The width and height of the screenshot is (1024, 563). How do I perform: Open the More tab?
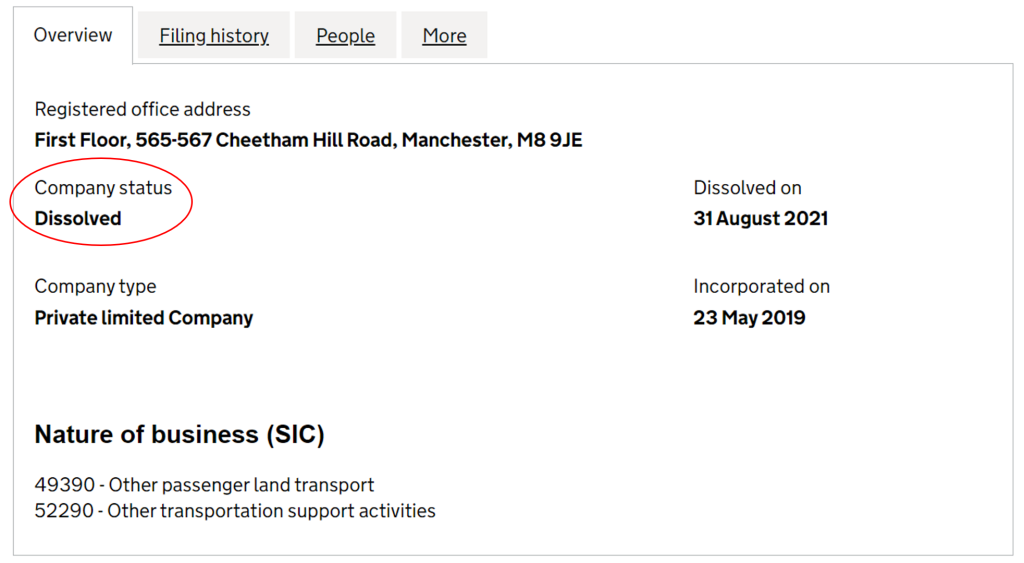tap(444, 36)
